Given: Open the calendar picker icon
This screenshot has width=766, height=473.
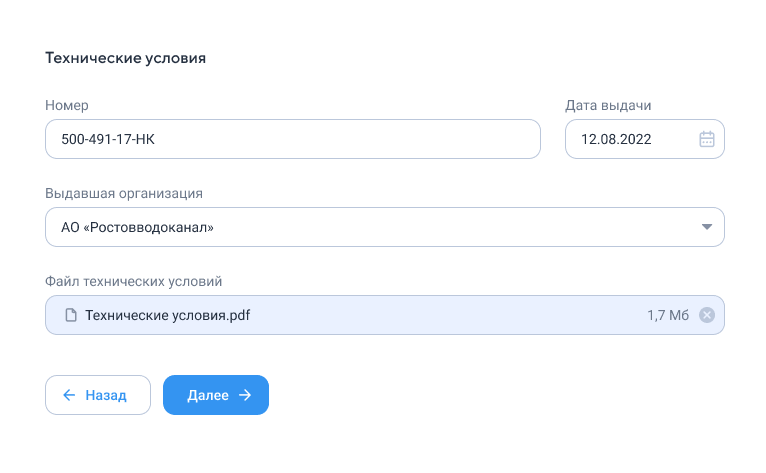Looking at the screenshot, I should coord(706,139).
